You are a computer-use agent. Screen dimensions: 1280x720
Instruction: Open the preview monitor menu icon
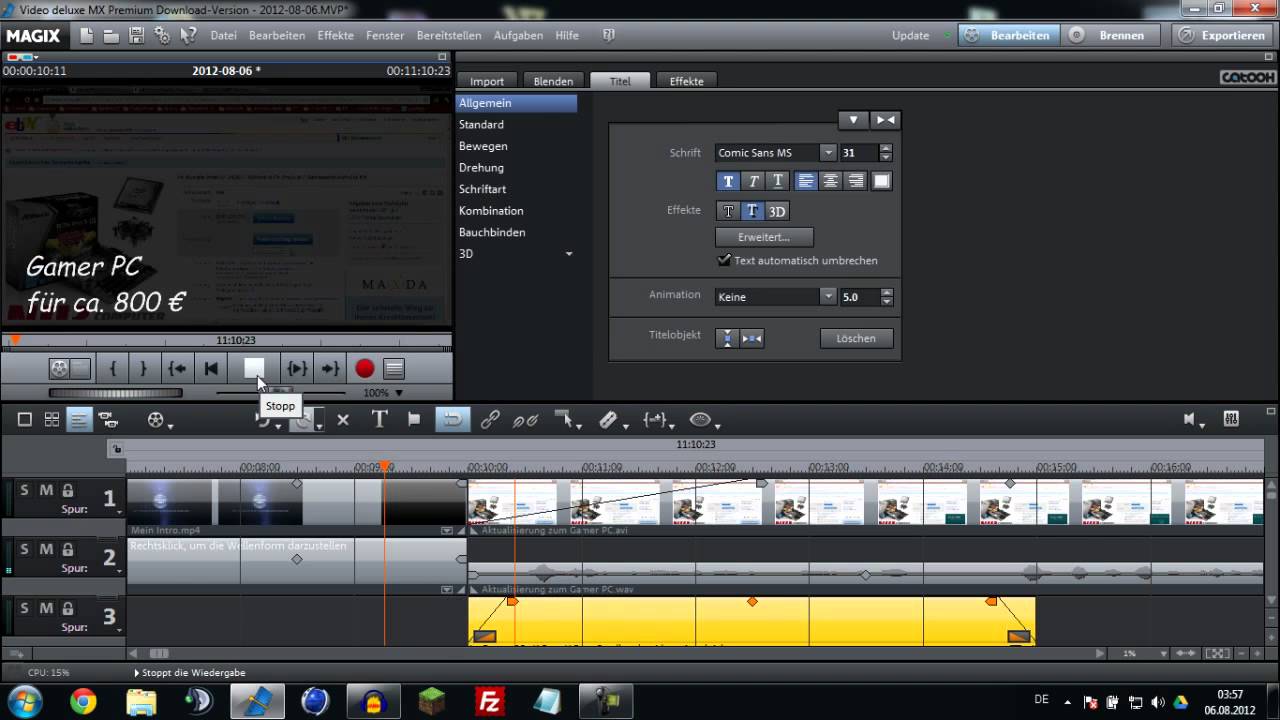click(x=394, y=369)
